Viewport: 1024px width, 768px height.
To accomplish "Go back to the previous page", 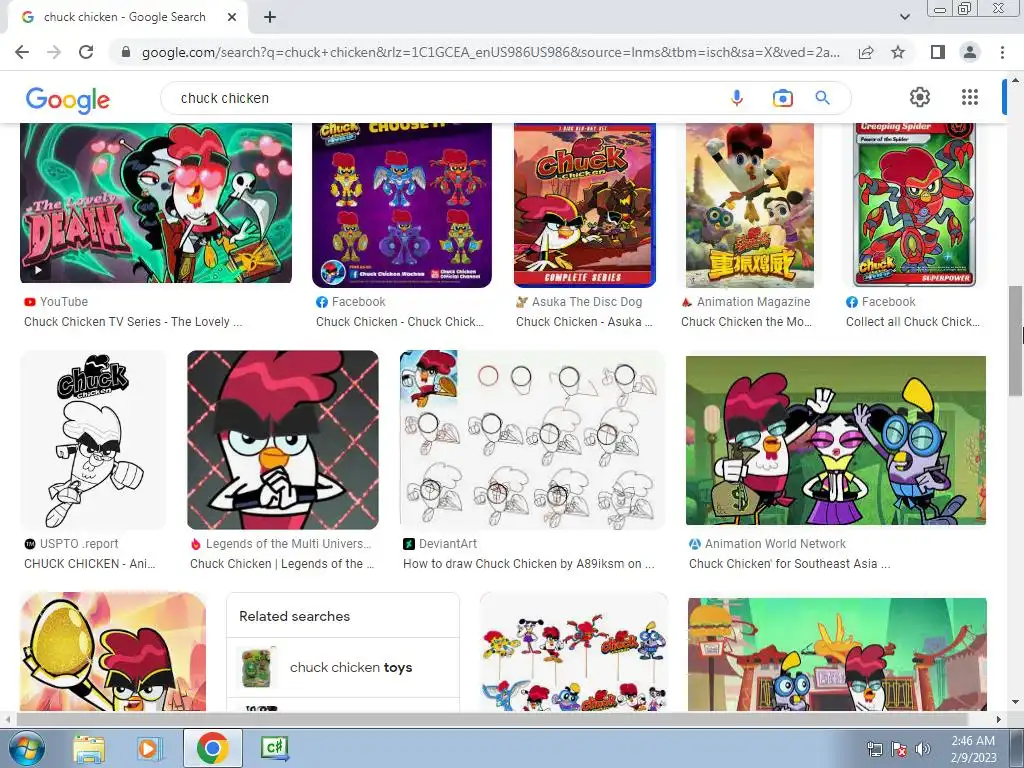I will click(x=22, y=52).
